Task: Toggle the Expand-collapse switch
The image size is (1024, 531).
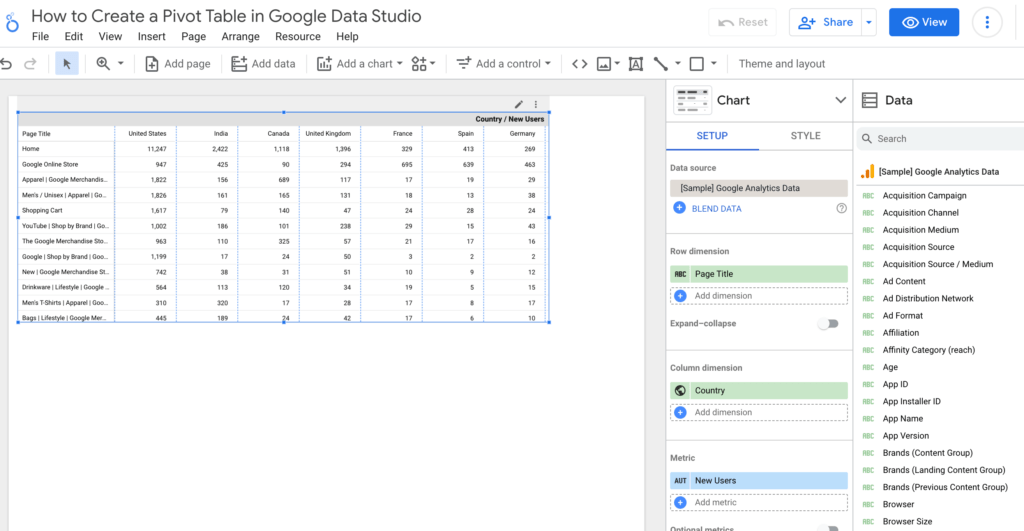Action: pyautogui.click(x=828, y=324)
